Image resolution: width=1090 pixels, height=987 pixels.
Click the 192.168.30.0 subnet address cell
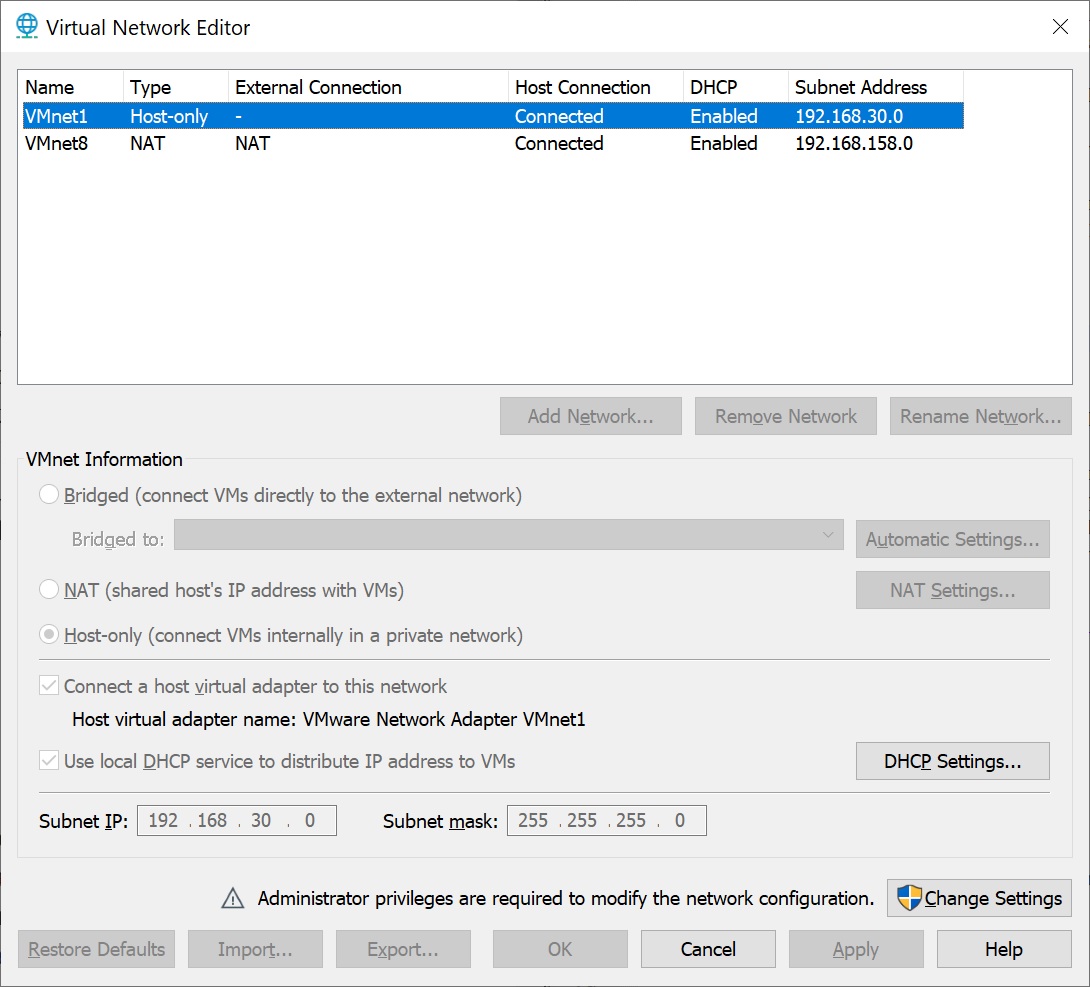pyautogui.click(x=849, y=116)
